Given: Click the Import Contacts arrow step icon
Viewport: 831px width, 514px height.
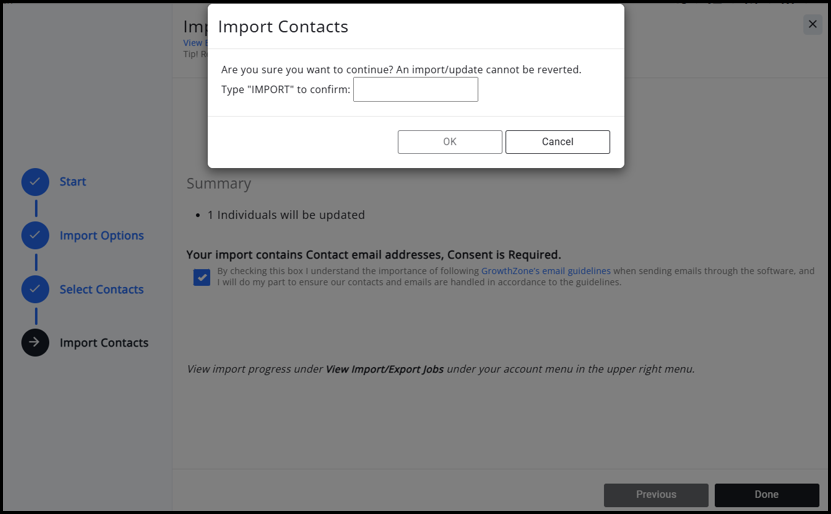Looking at the screenshot, I should 35,342.
